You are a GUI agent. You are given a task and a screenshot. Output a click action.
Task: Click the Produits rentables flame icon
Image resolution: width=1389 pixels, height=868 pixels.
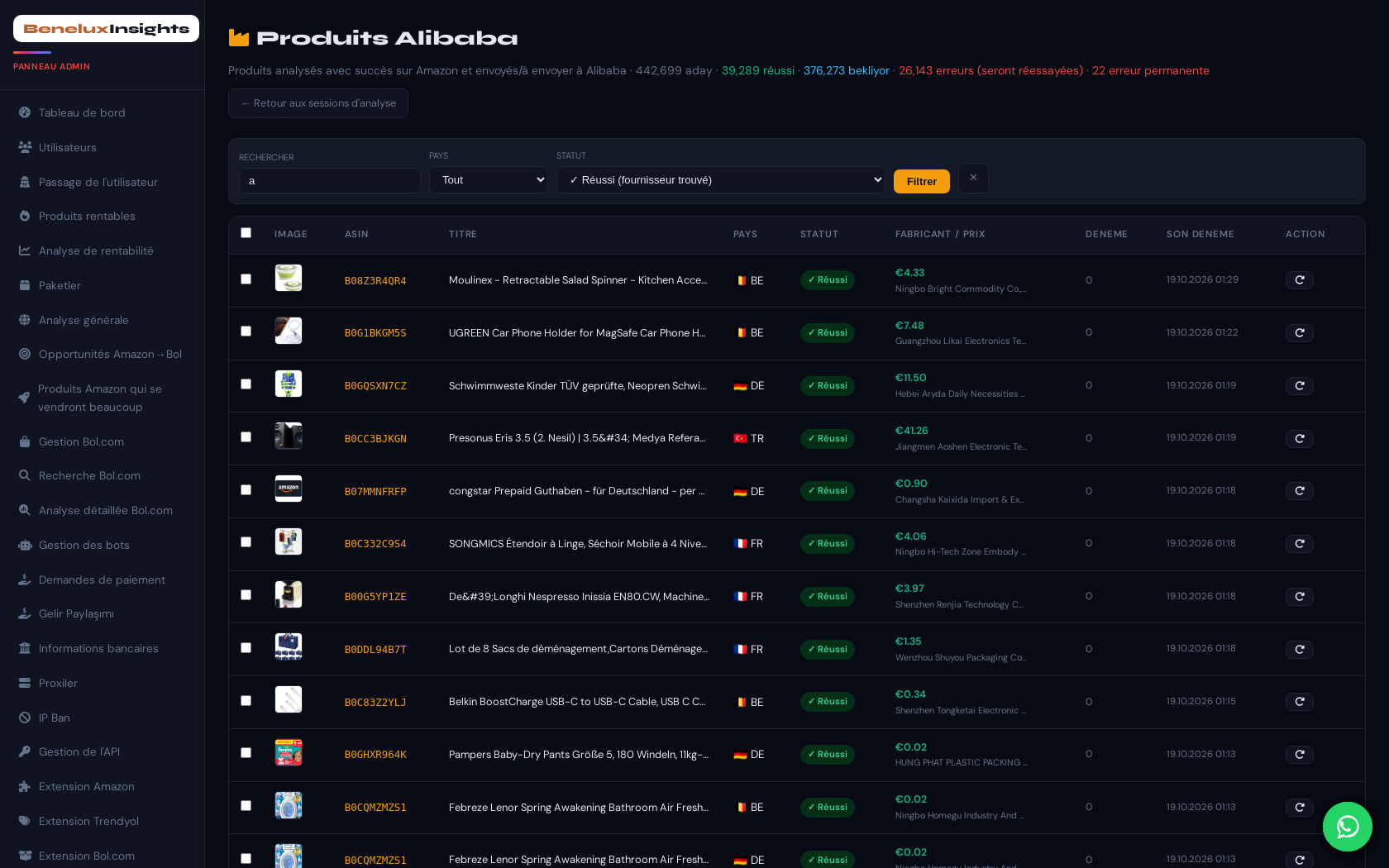click(x=25, y=216)
